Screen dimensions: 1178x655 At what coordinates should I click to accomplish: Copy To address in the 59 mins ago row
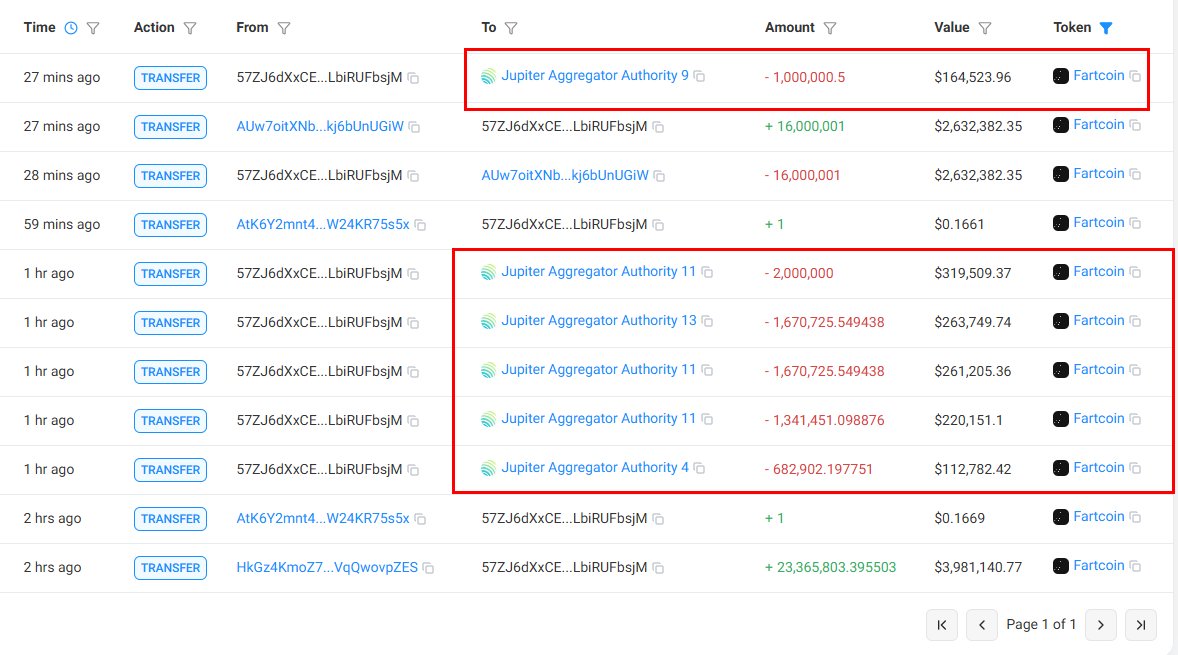point(658,225)
